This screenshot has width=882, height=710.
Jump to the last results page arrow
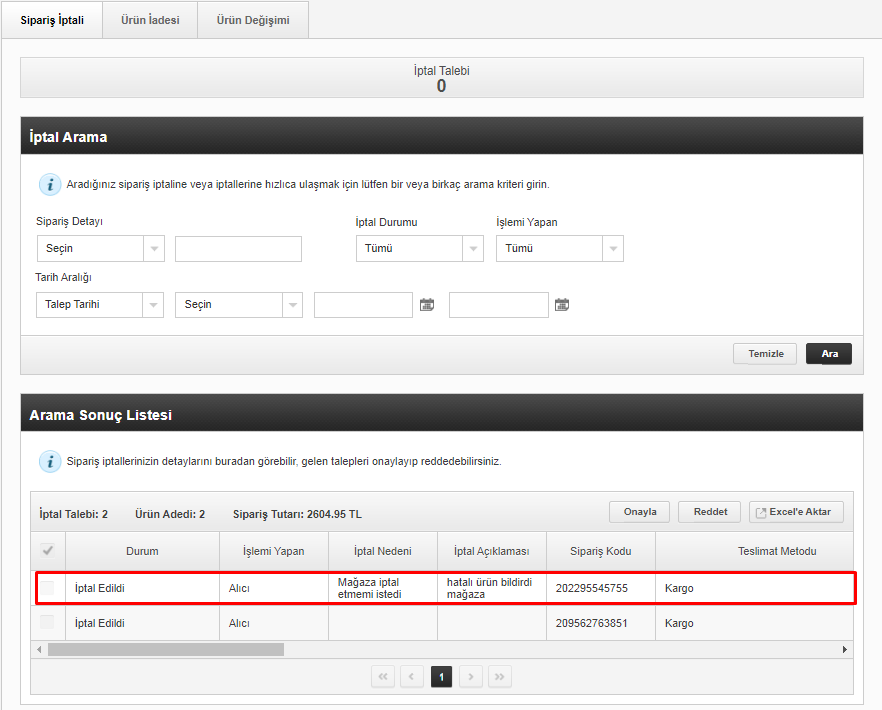coord(501,677)
